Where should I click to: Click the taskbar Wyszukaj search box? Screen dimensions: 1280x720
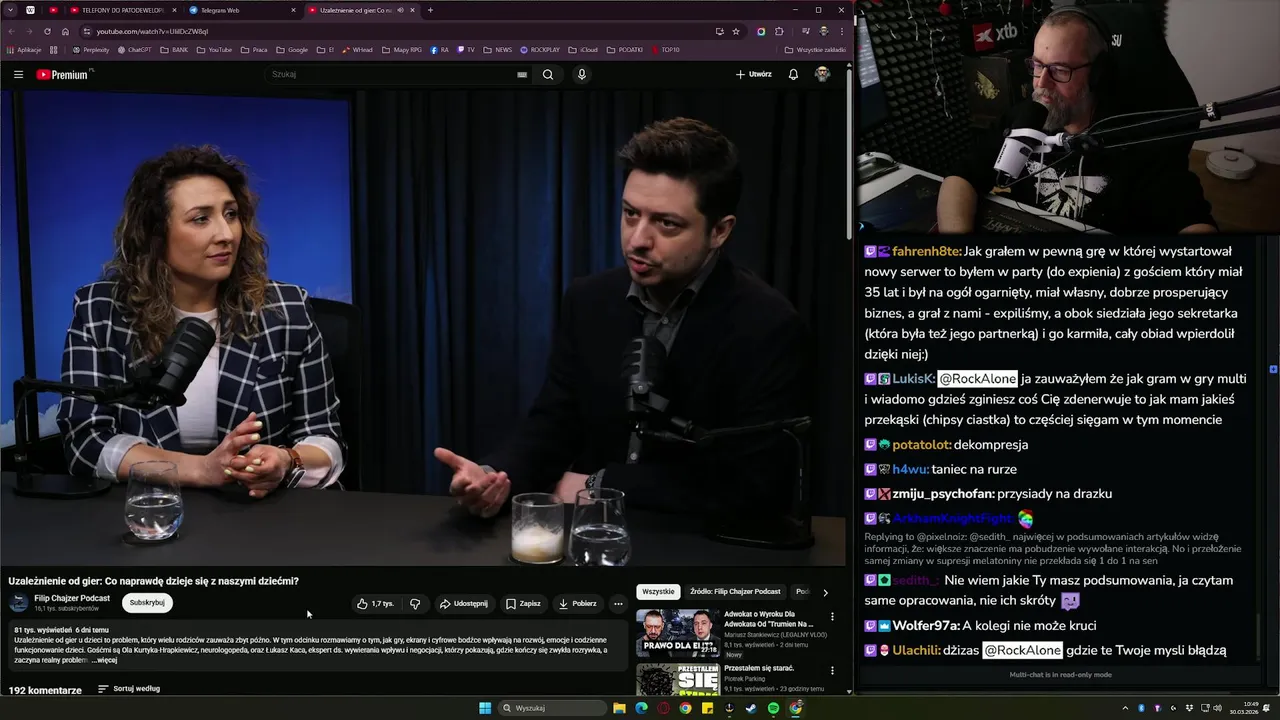554,708
